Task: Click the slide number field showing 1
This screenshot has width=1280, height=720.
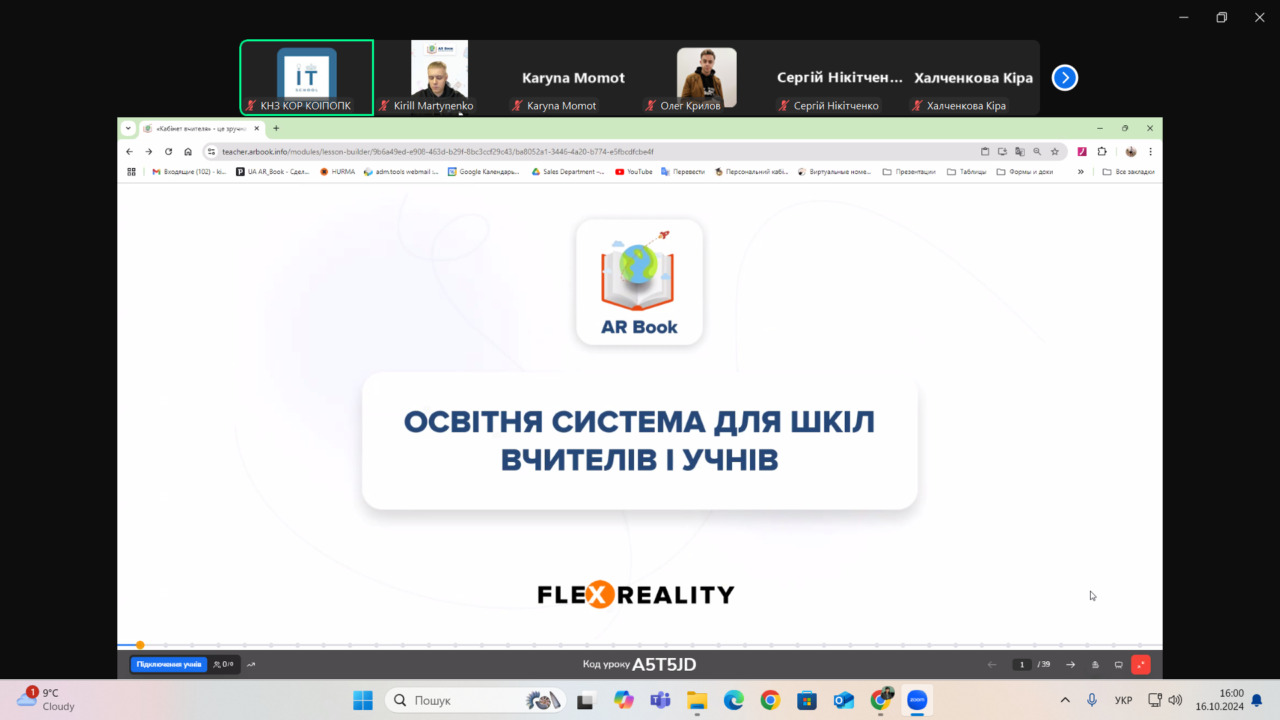Action: point(1022,665)
